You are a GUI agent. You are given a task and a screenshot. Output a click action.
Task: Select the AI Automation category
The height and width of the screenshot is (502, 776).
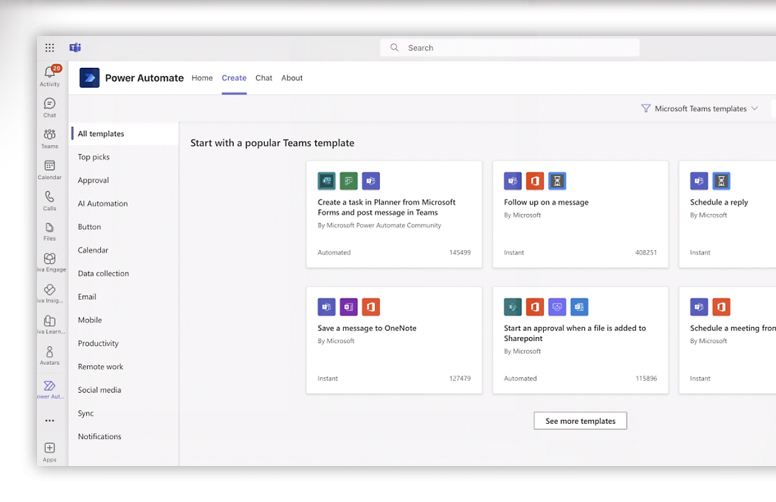pos(103,203)
